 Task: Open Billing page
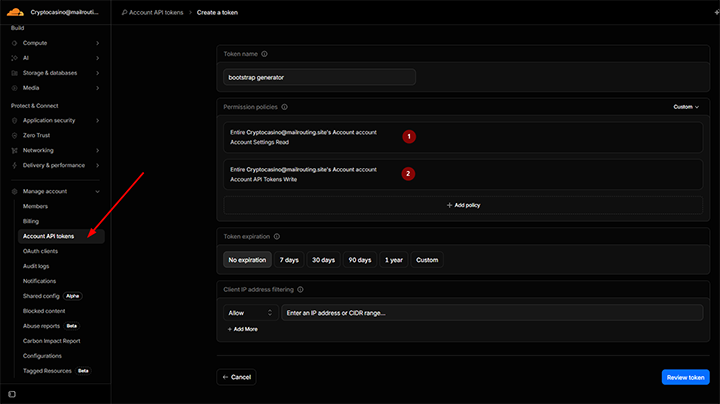31,221
